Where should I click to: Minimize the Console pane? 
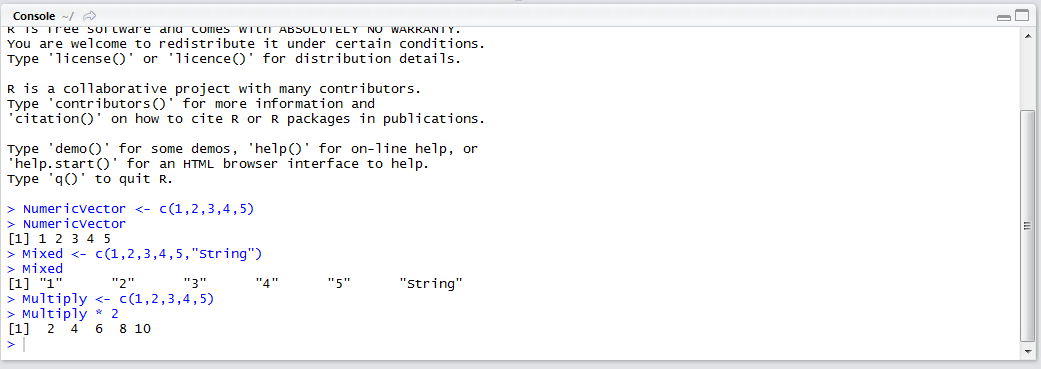tap(1004, 17)
